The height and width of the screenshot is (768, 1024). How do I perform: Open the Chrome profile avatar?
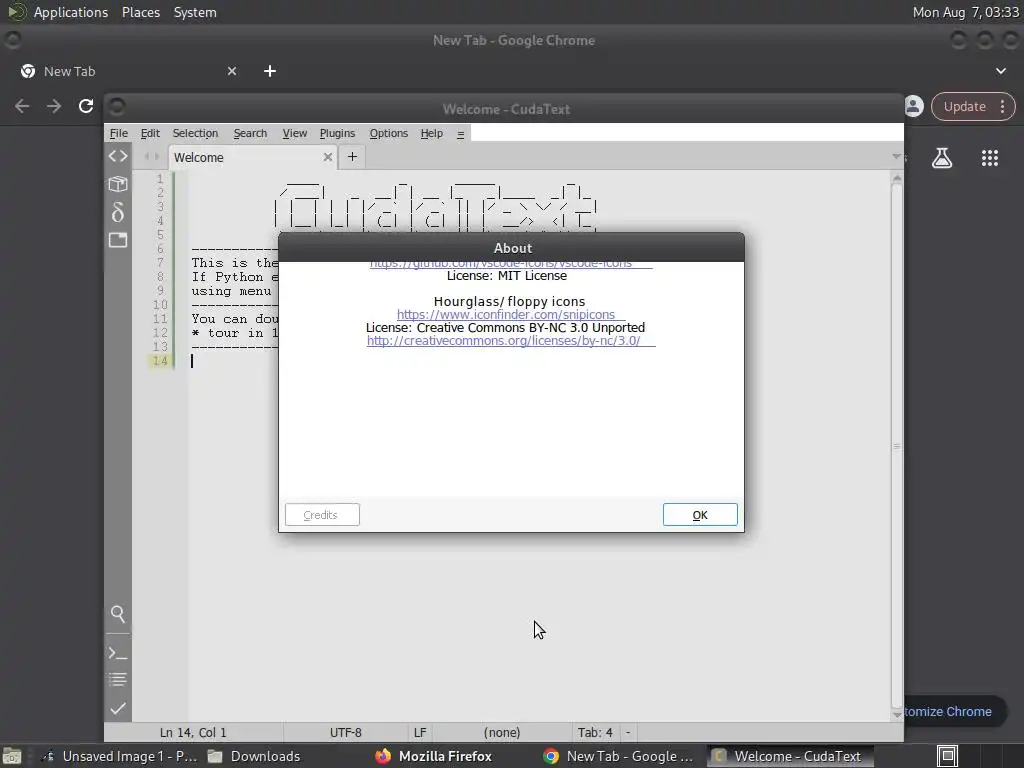[x=914, y=106]
